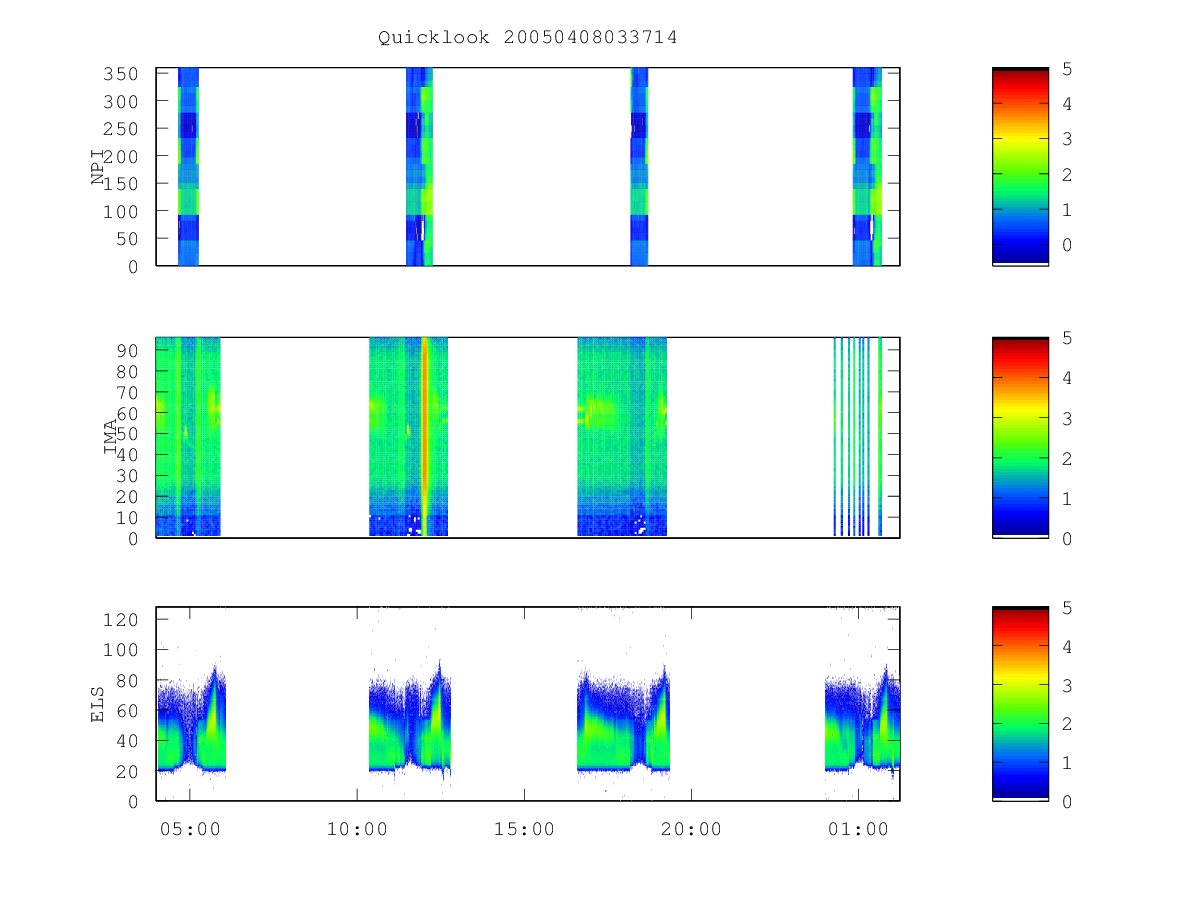Click the 15:00 time axis label
This screenshot has width=1200, height=900.
pyautogui.click(x=524, y=830)
